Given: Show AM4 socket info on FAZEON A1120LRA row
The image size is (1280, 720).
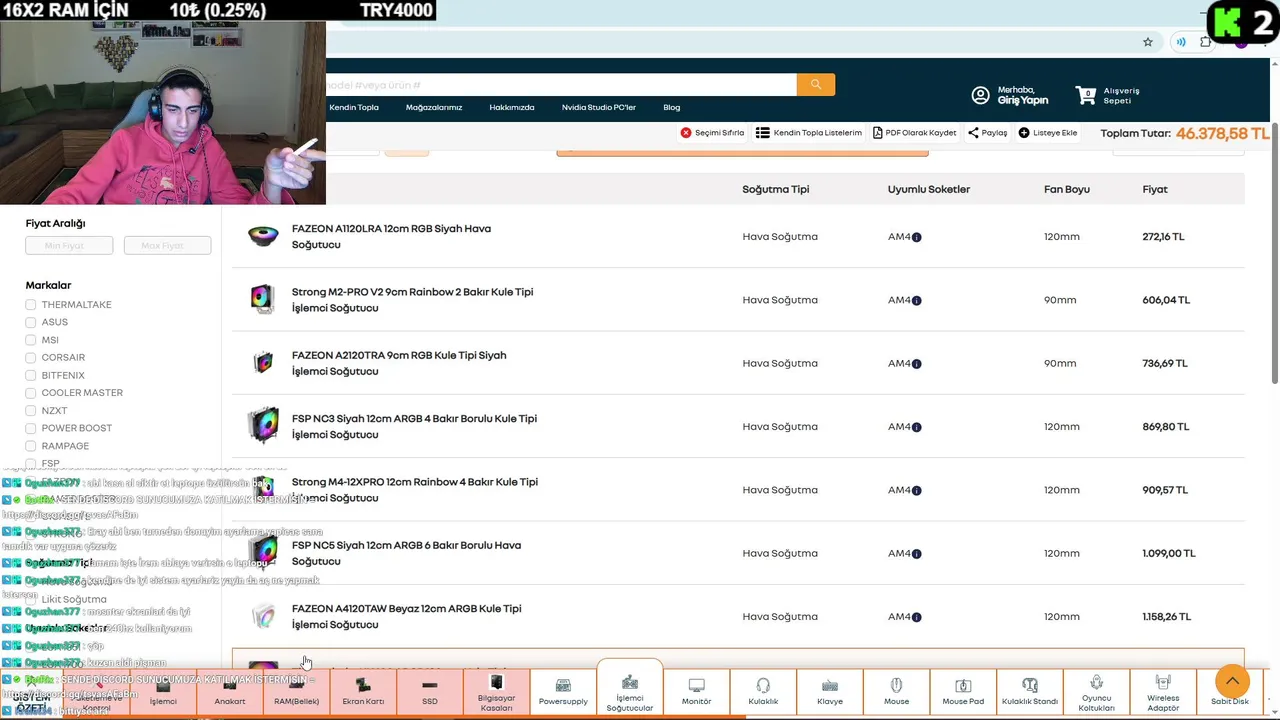Looking at the screenshot, I should pos(916,237).
